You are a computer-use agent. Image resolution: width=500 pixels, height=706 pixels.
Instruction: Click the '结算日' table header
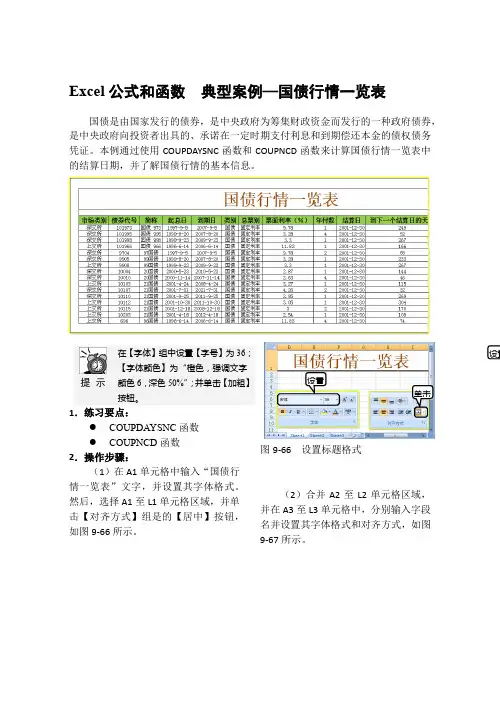click(351, 220)
